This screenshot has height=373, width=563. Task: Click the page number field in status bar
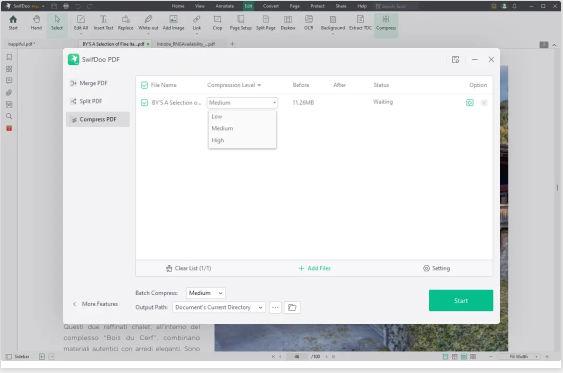pyautogui.click(x=297, y=356)
